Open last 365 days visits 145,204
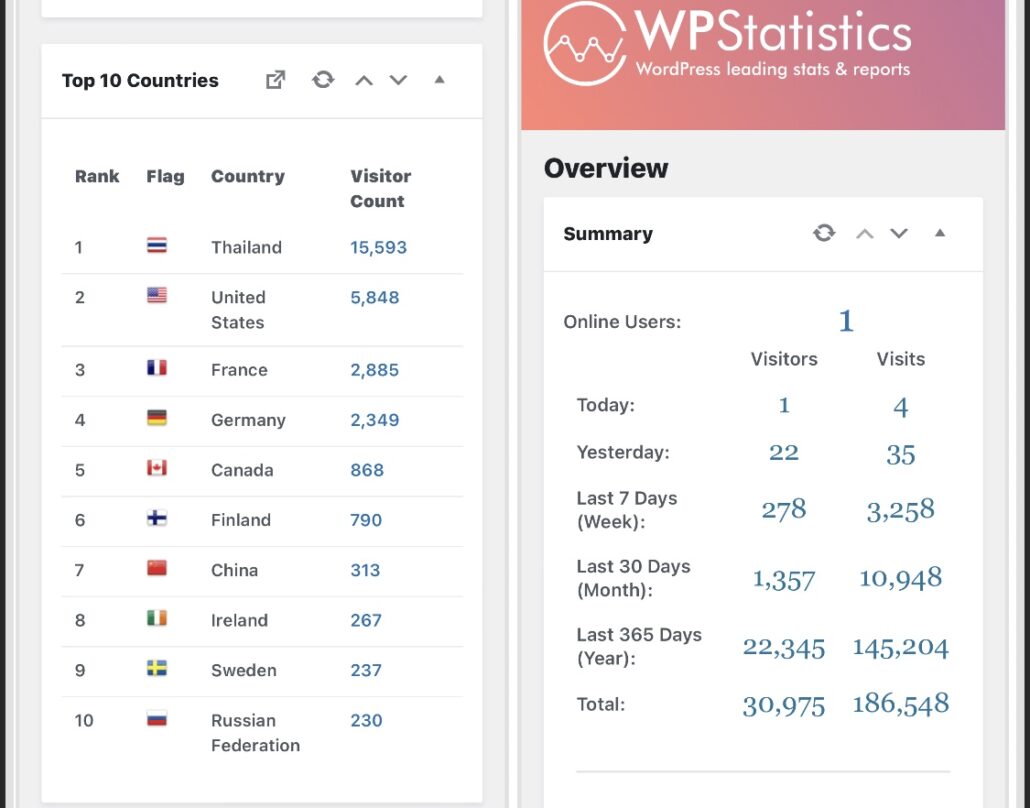The height and width of the screenshot is (808, 1030). [x=900, y=647]
